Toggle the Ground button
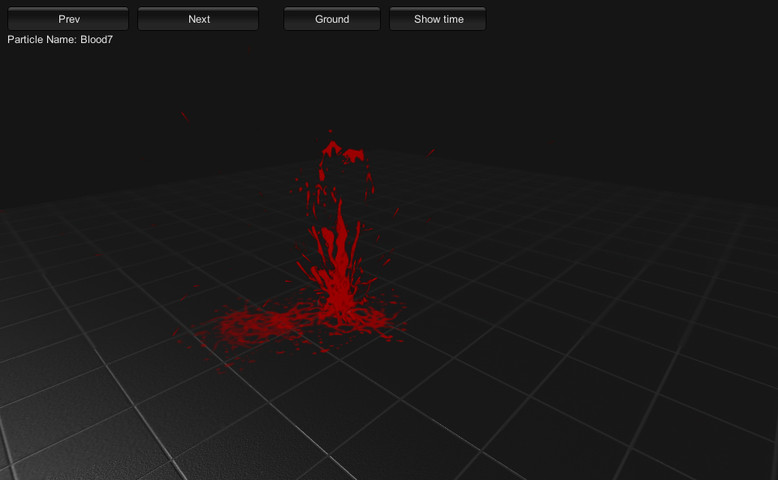The height and width of the screenshot is (480, 778). tap(332, 19)
